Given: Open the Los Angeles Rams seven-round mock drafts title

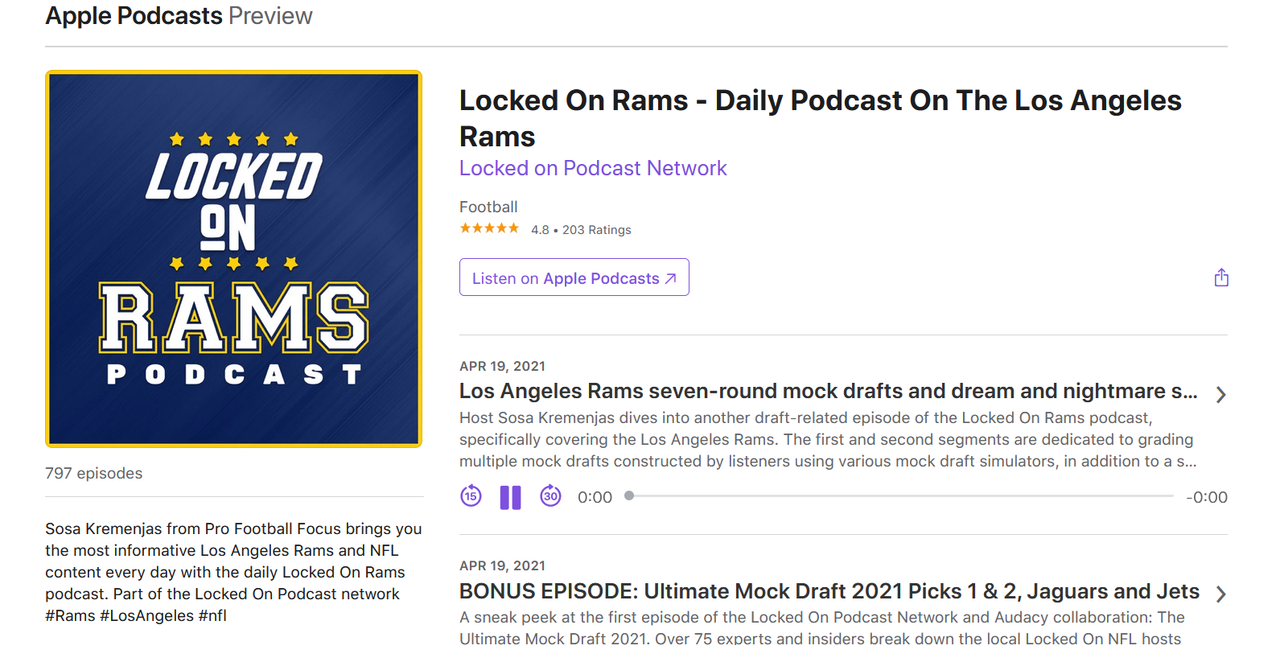Looking at the screenshot, I should tap(829, 391).
